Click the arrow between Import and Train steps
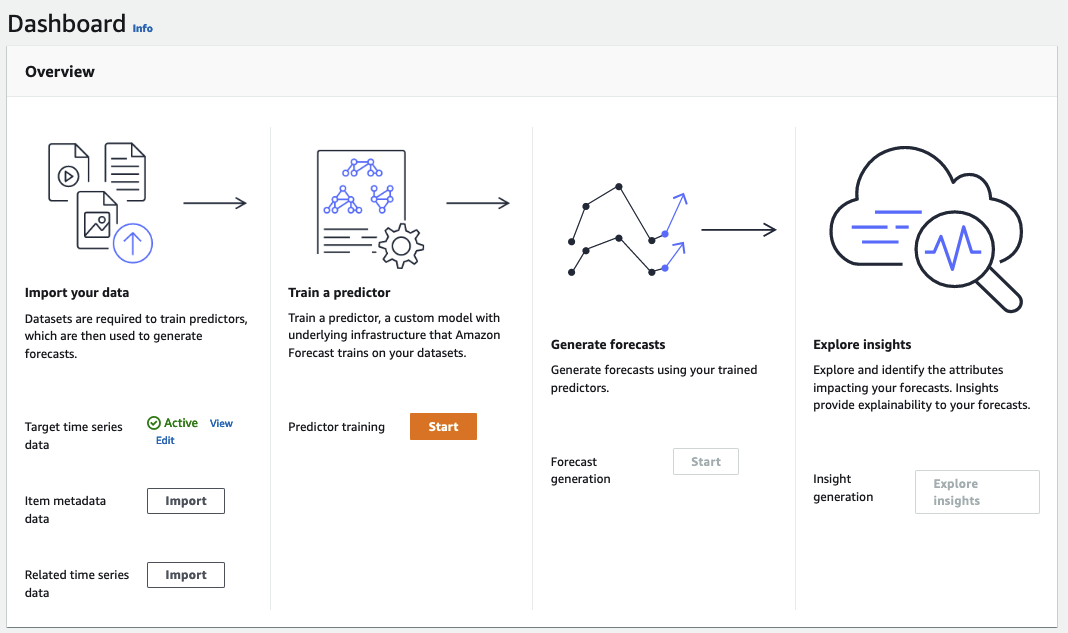The width and height of the screenshot is (1068, 633). (215, 203)
